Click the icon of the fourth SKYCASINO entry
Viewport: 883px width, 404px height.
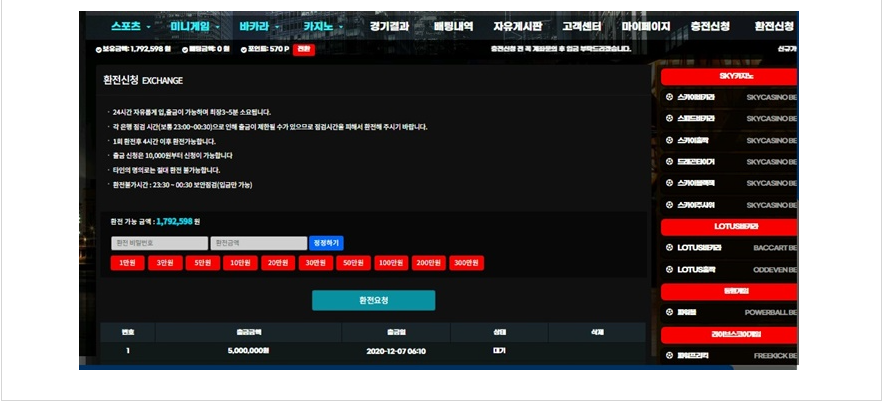point(668,161)
